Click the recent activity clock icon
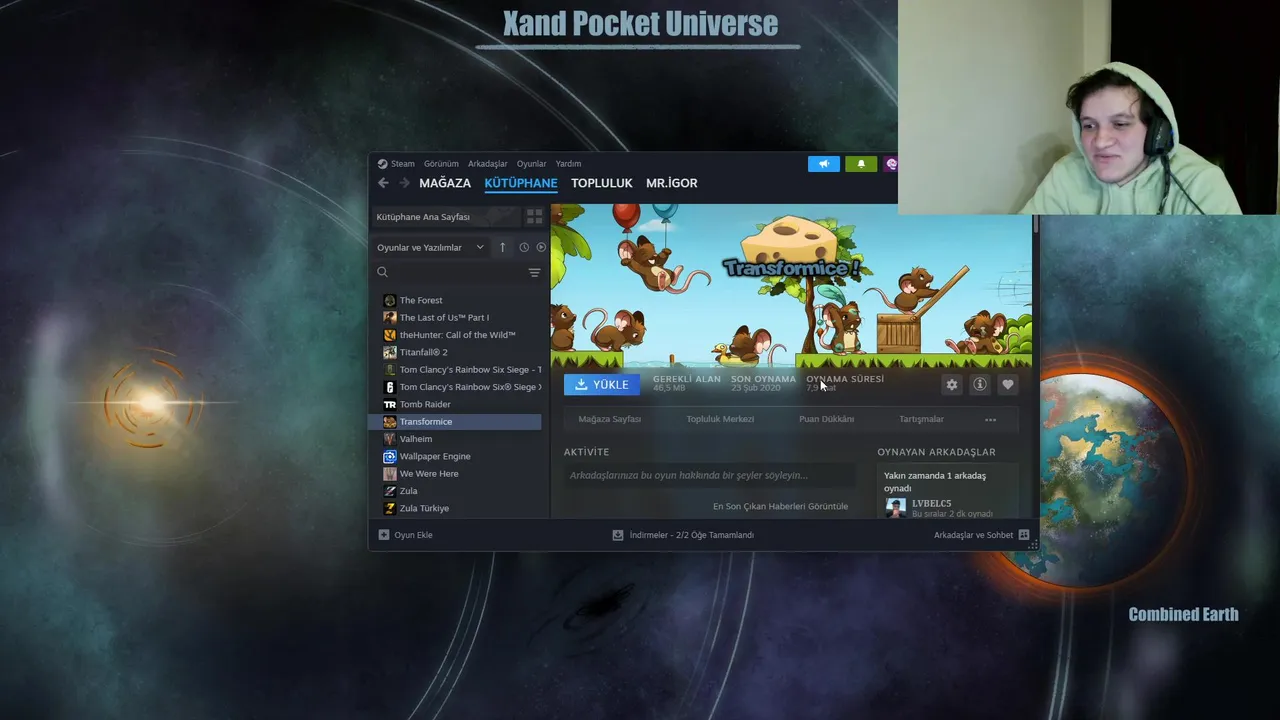The height and width of the screenshot is (720, 1280). click(x=524, y=247)
